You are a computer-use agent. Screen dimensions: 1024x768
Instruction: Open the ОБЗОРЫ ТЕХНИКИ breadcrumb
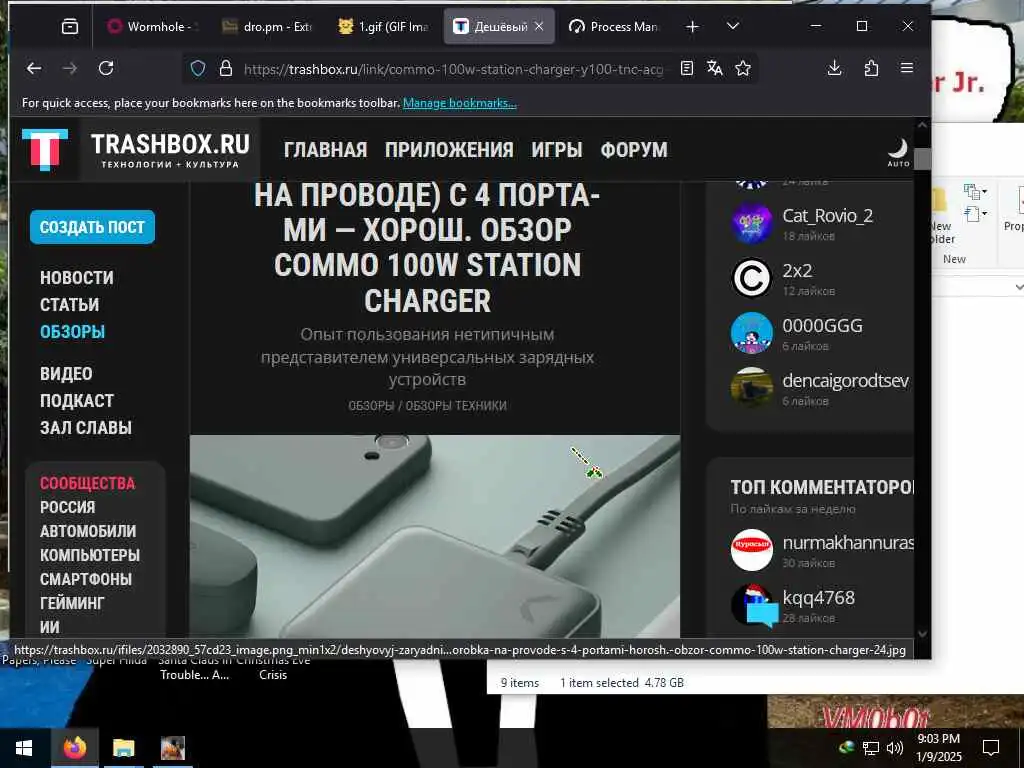pyautogui.click(x=456, y=406)
